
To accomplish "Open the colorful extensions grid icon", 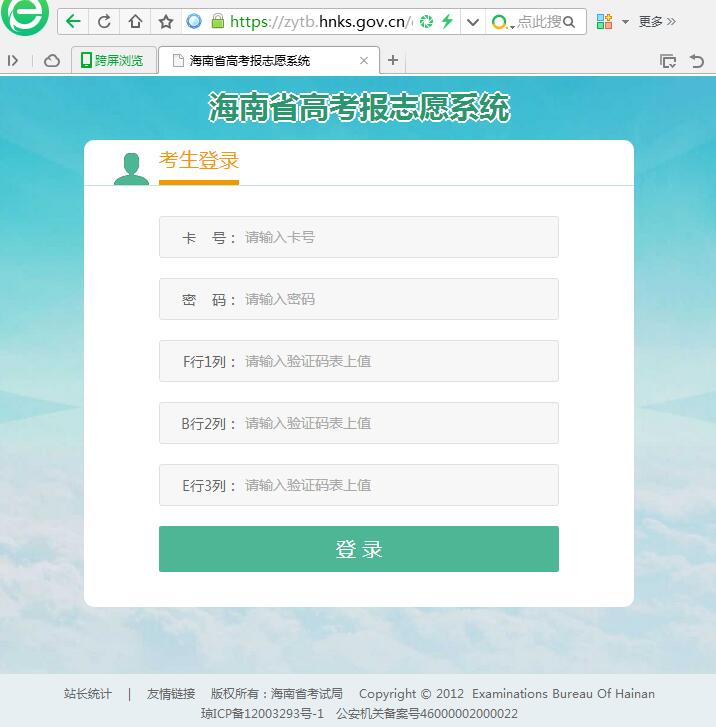I will (604, 21).
